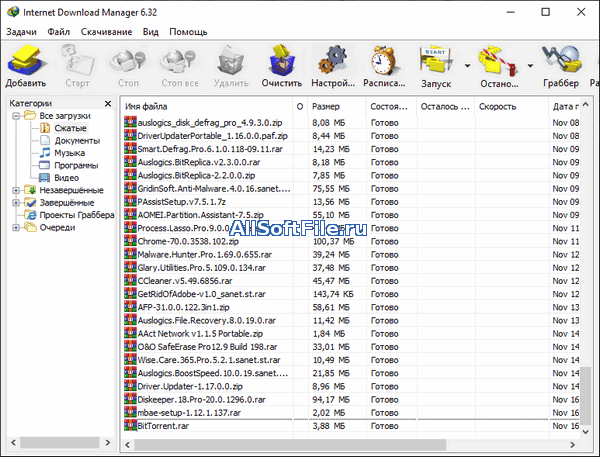Click file list scroll up arrow
Viewport: 600px width, 457px height.
(x=585, y=104)
